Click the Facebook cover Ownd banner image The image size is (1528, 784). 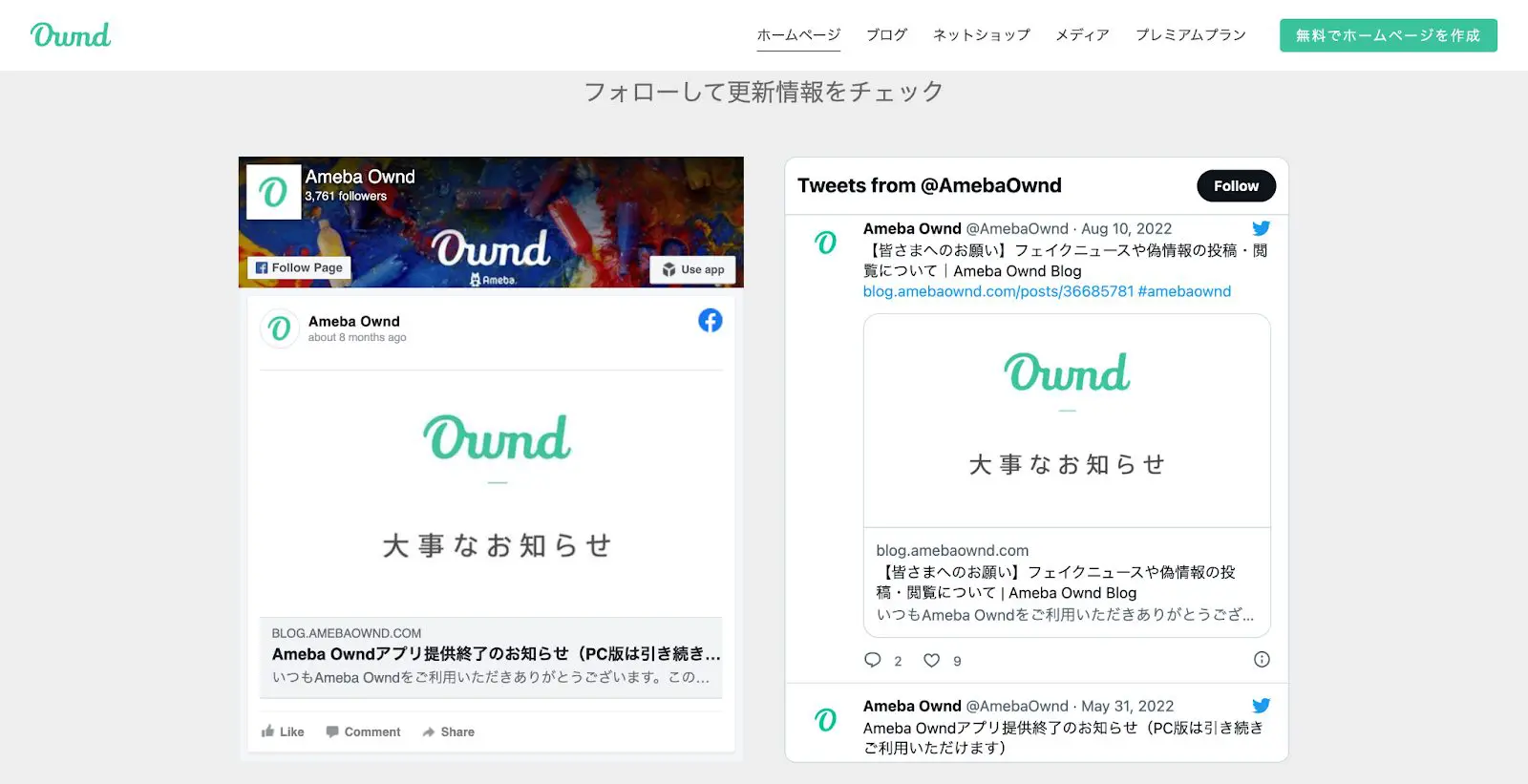(x=491, y=222)
